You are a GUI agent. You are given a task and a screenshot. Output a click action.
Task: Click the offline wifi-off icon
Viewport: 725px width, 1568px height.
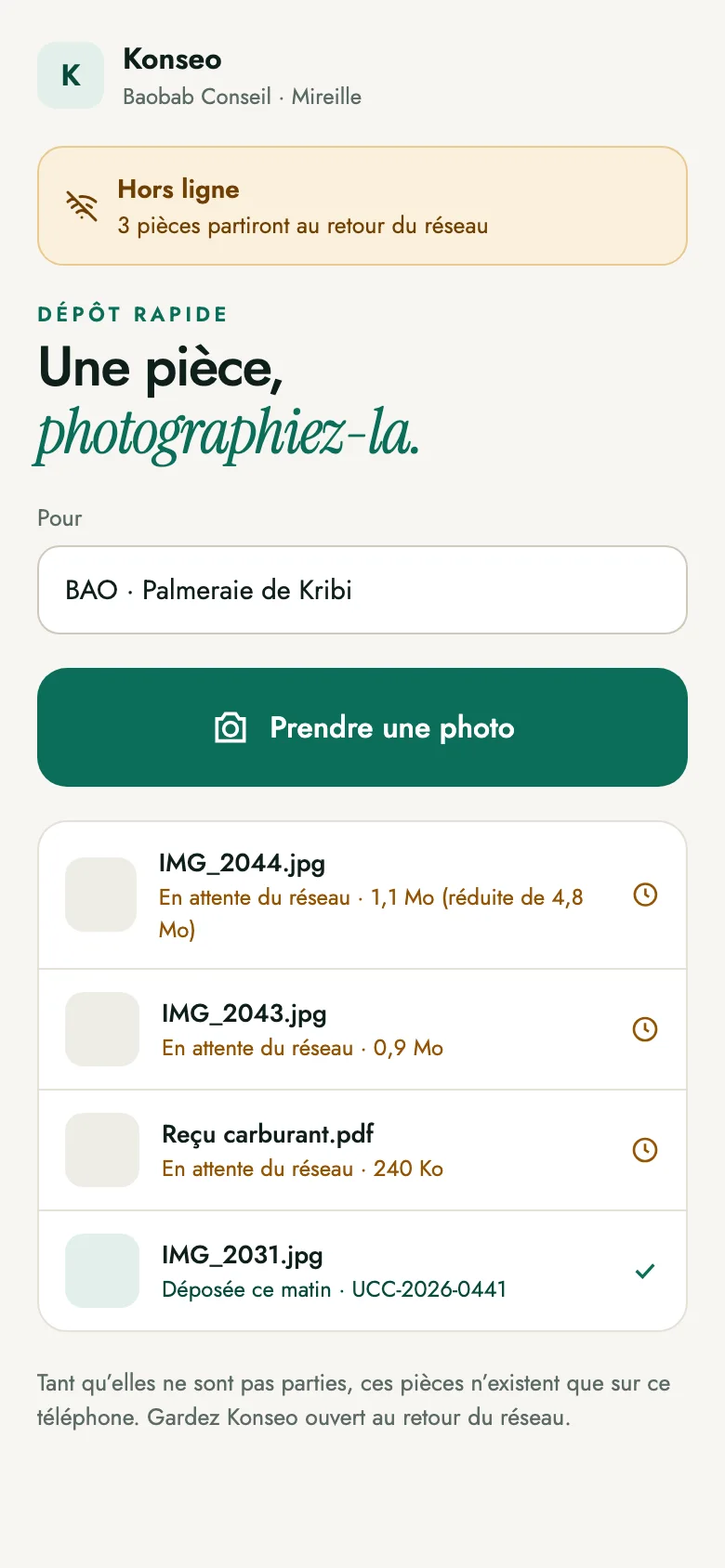tap(82, 206)
